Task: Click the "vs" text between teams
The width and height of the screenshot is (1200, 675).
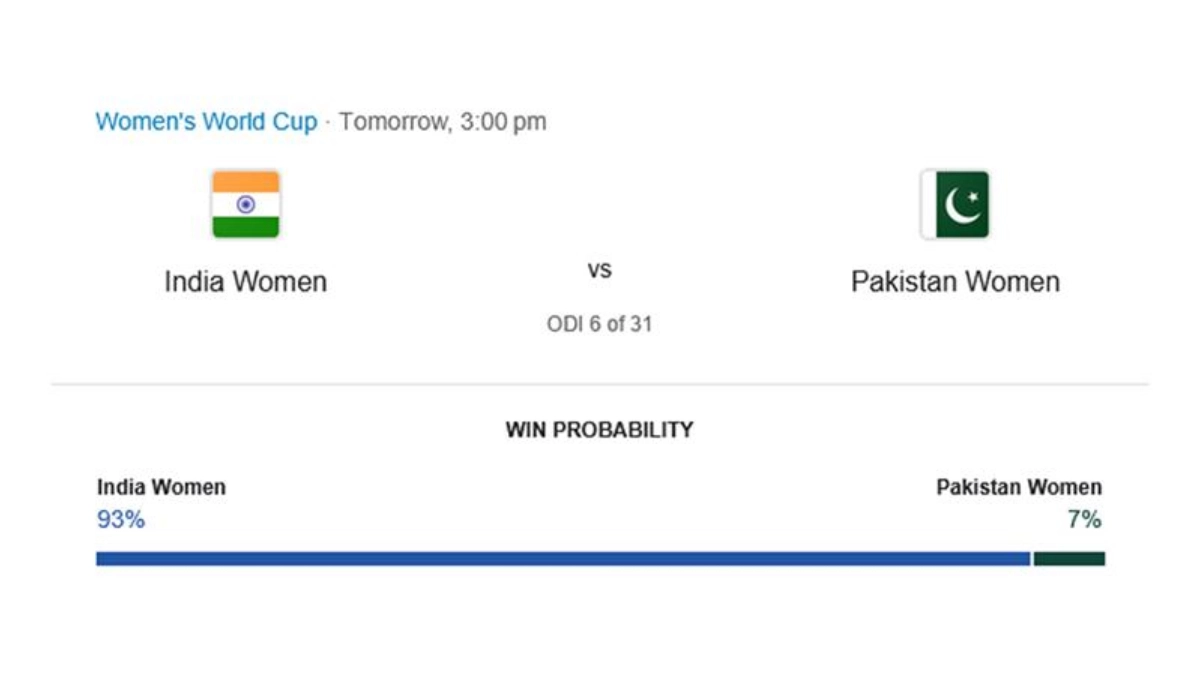Action: point(599,270)
